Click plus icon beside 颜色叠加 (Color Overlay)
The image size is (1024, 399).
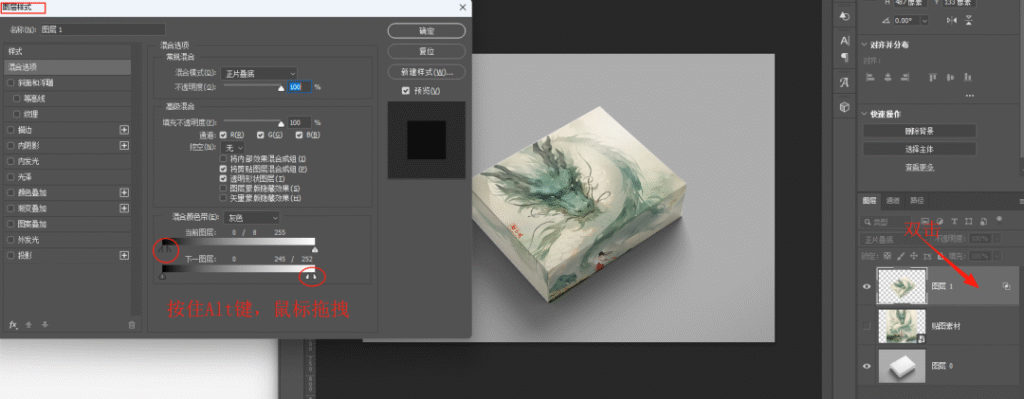click(124, 193)
